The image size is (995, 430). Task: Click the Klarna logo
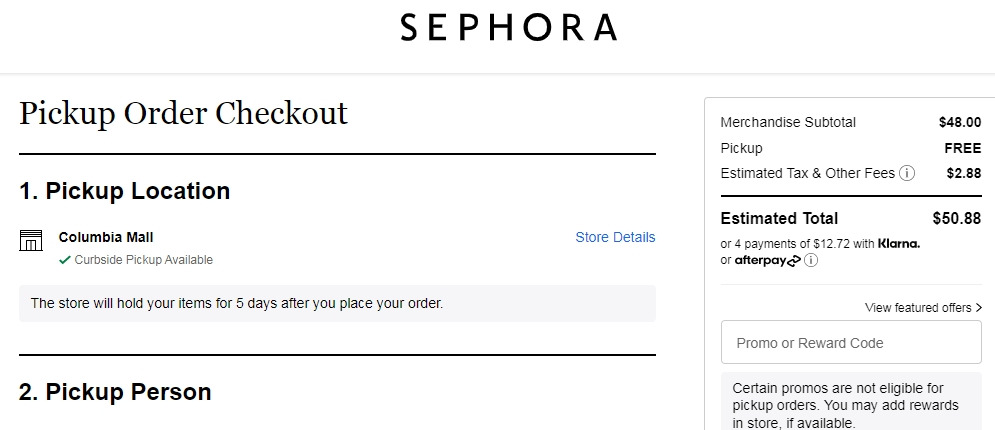[898, 243]
